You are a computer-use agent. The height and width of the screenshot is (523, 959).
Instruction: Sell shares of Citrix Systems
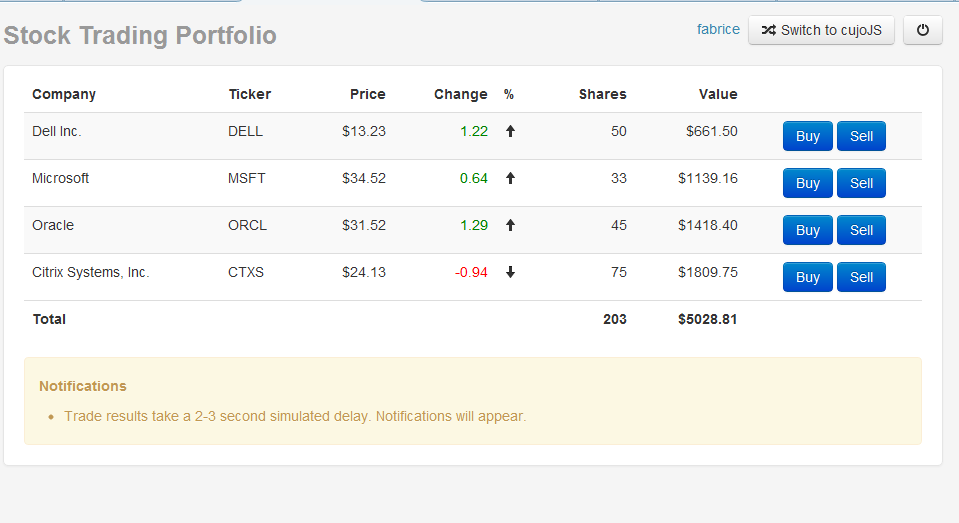click(861, 277)
